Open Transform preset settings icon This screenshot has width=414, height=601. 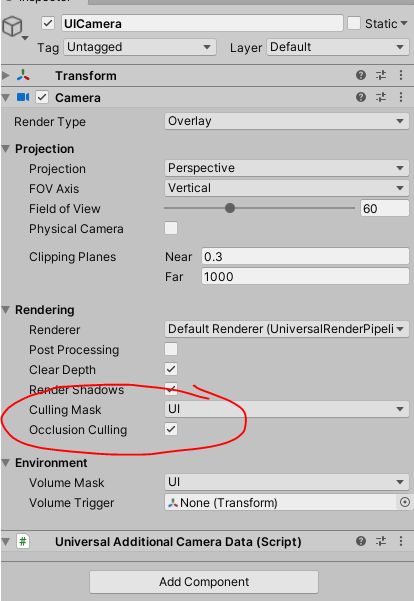[x=381, y=75]
